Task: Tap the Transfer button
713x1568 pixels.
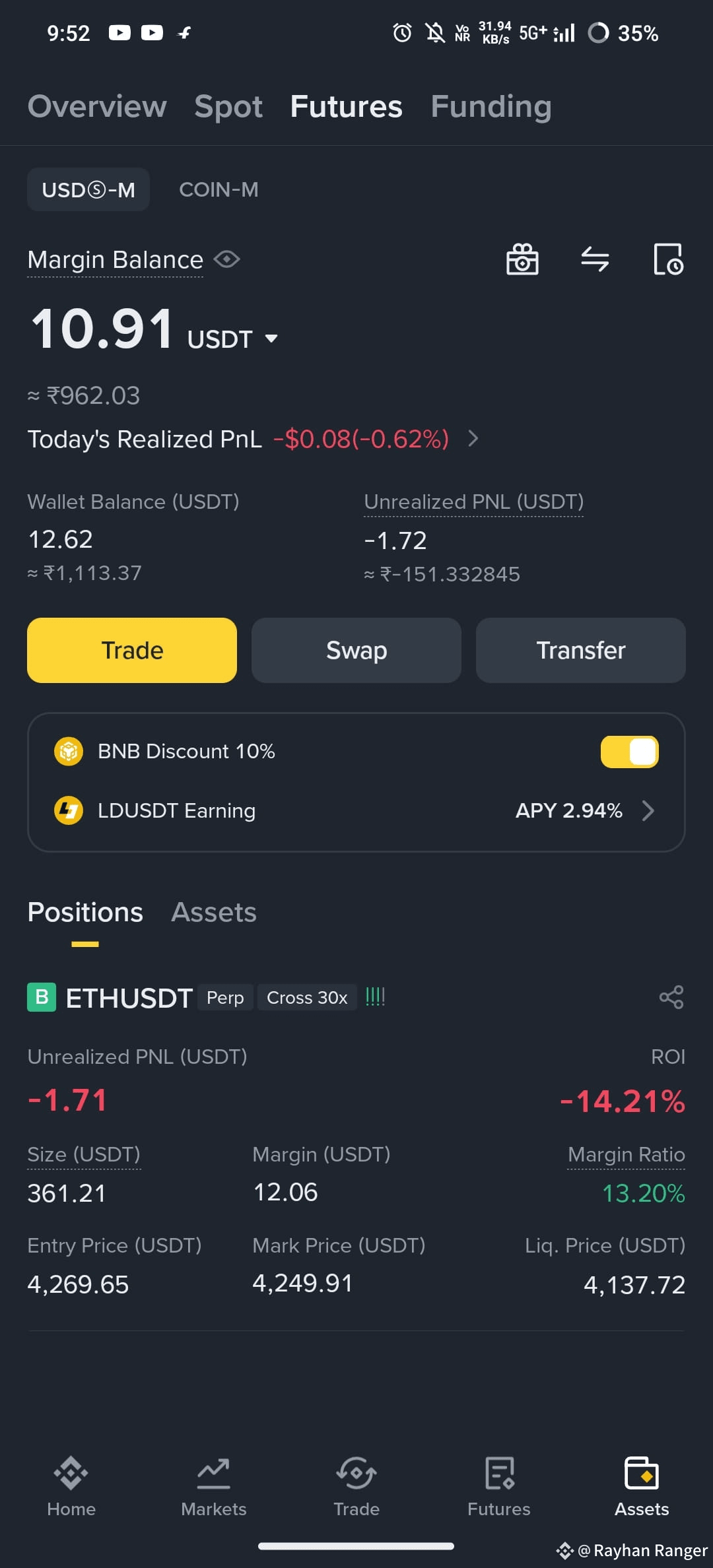Action: point(581,650)
